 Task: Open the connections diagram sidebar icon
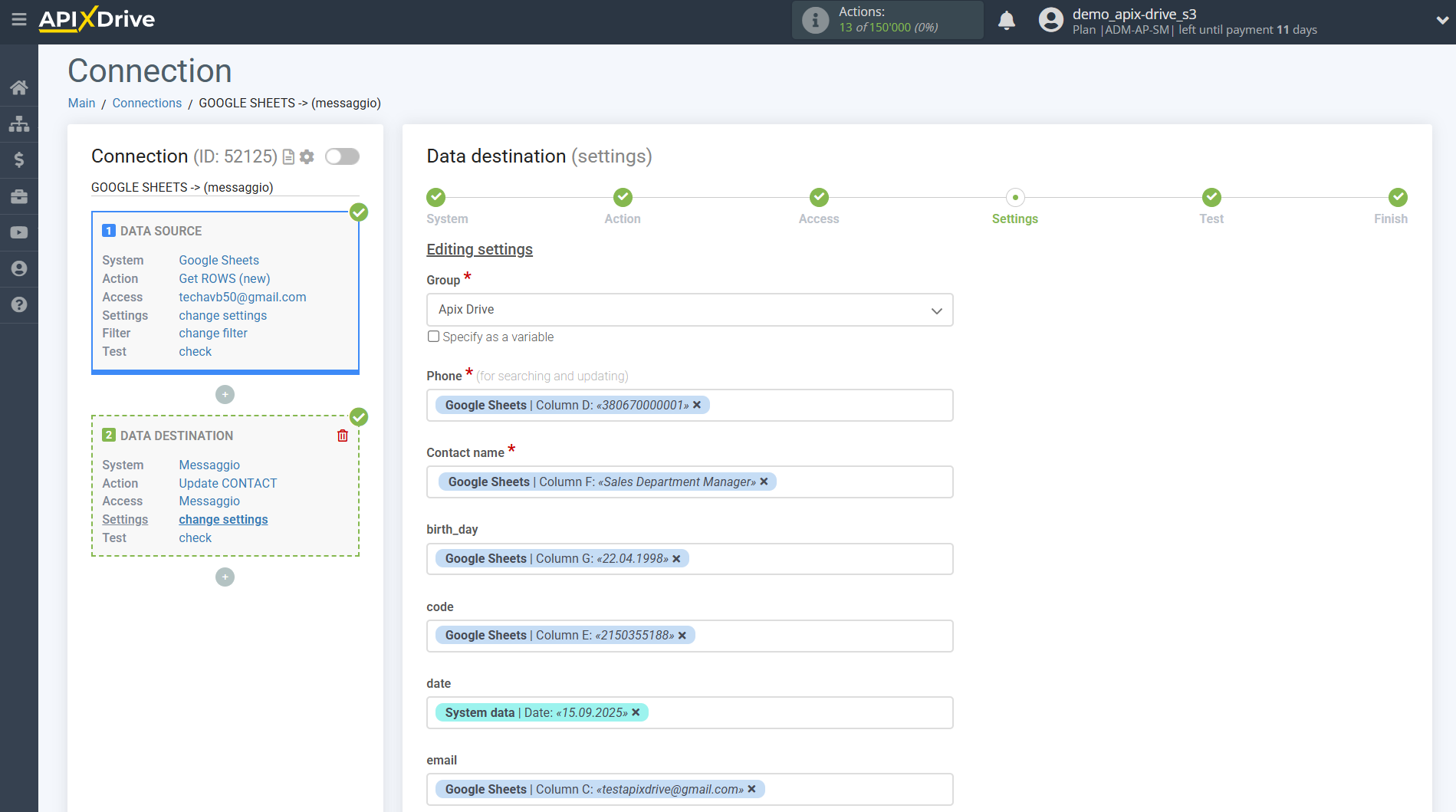(19, 123)
